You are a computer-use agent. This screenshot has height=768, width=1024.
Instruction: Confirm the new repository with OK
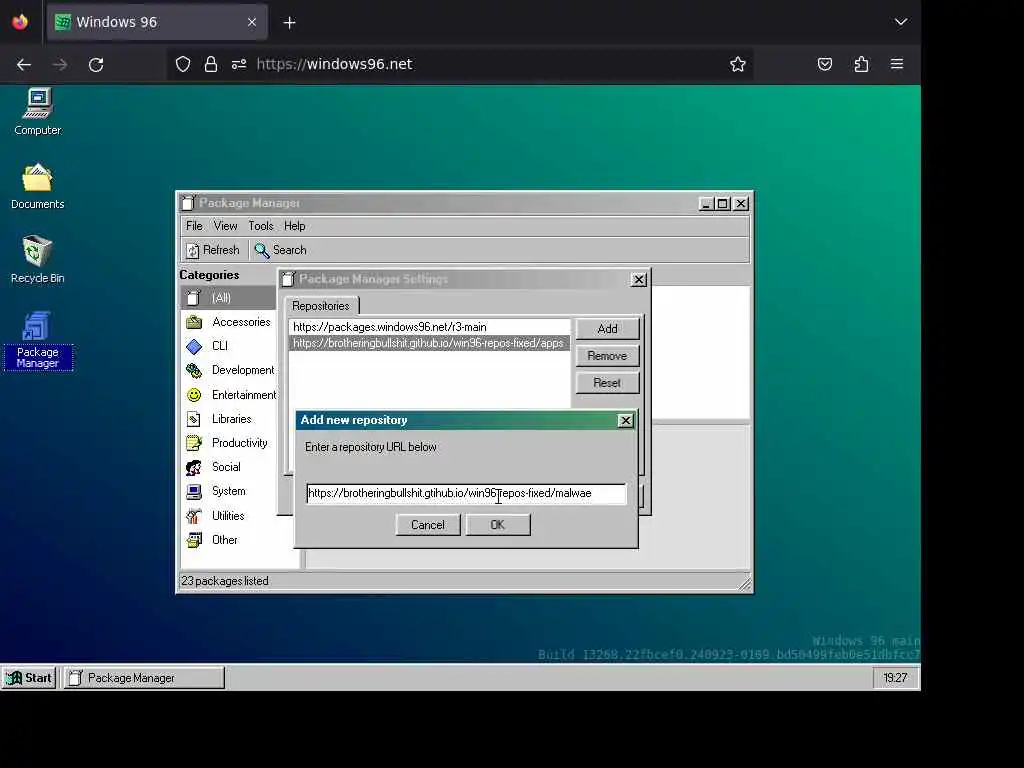click(x=498, y=525)
